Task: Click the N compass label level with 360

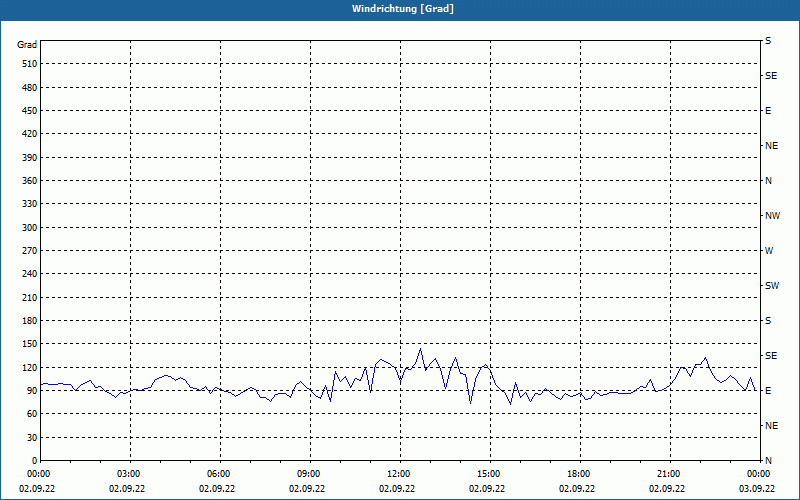Action: coord(768,181)
